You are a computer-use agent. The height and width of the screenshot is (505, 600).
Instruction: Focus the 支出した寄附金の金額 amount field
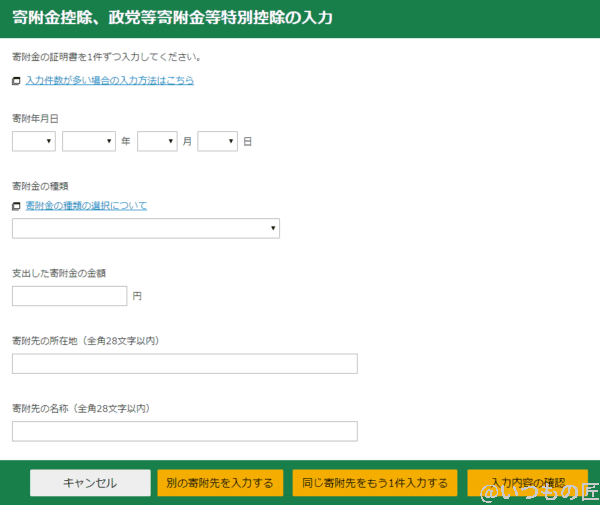pos(70,296)
